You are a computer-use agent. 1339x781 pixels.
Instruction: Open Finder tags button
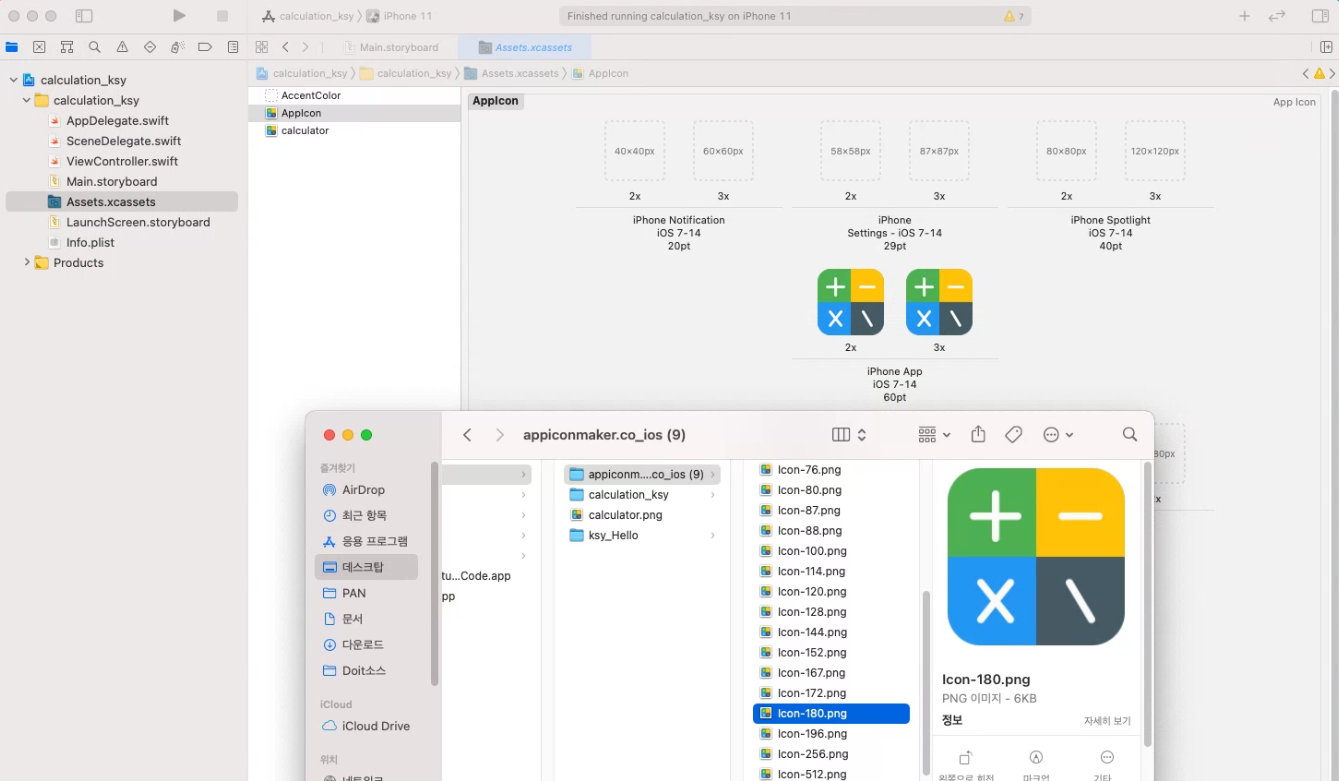click(1013, 435)
